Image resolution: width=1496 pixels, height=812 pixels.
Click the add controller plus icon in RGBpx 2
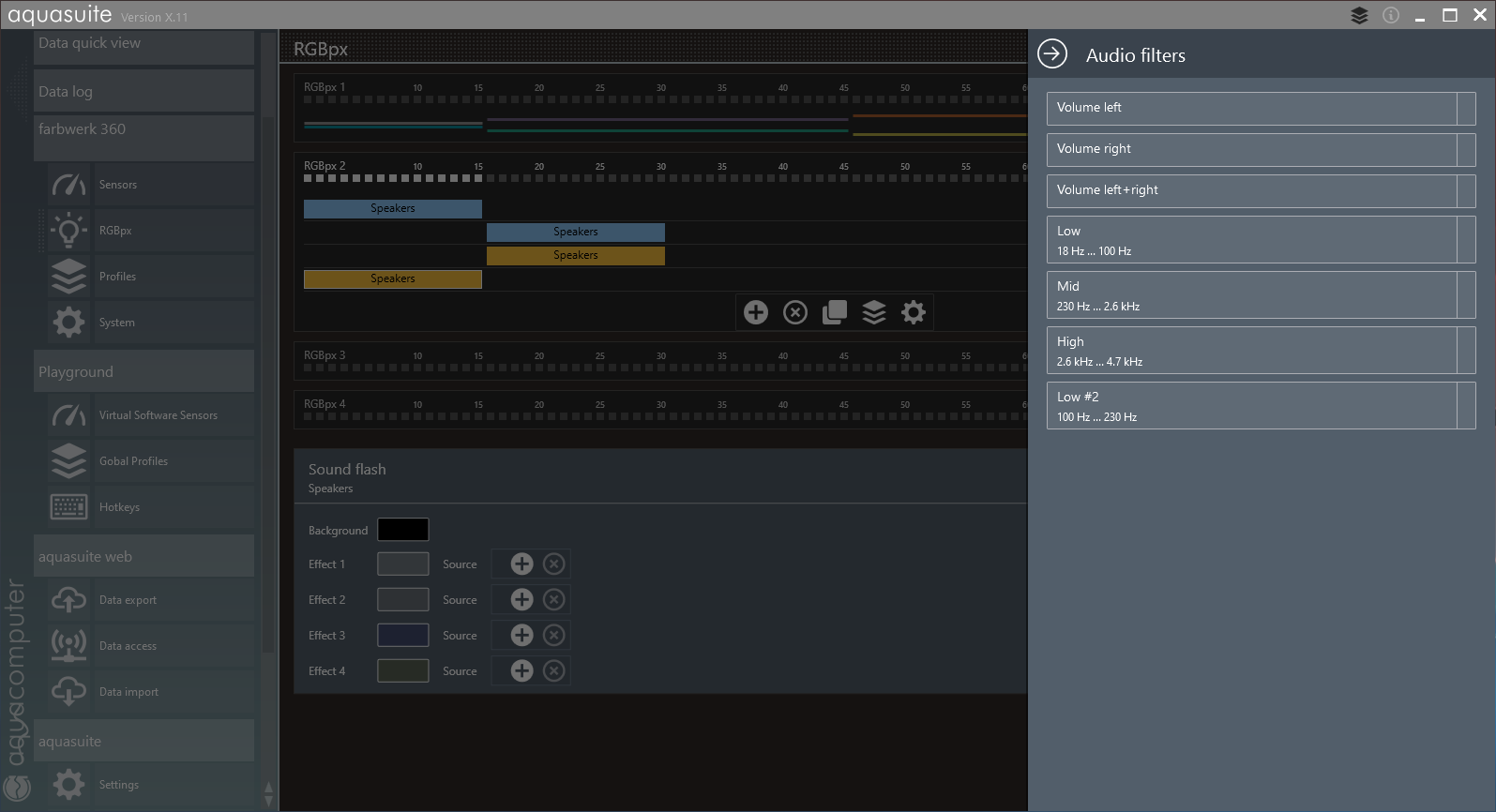[756, 312]
